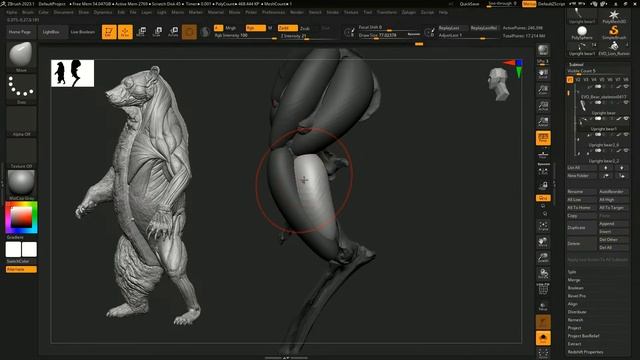The width and height of the screenshot is (640, 360).
Task: Select the SimpleBrush tool thumbnail
Action: pos(614,32)
